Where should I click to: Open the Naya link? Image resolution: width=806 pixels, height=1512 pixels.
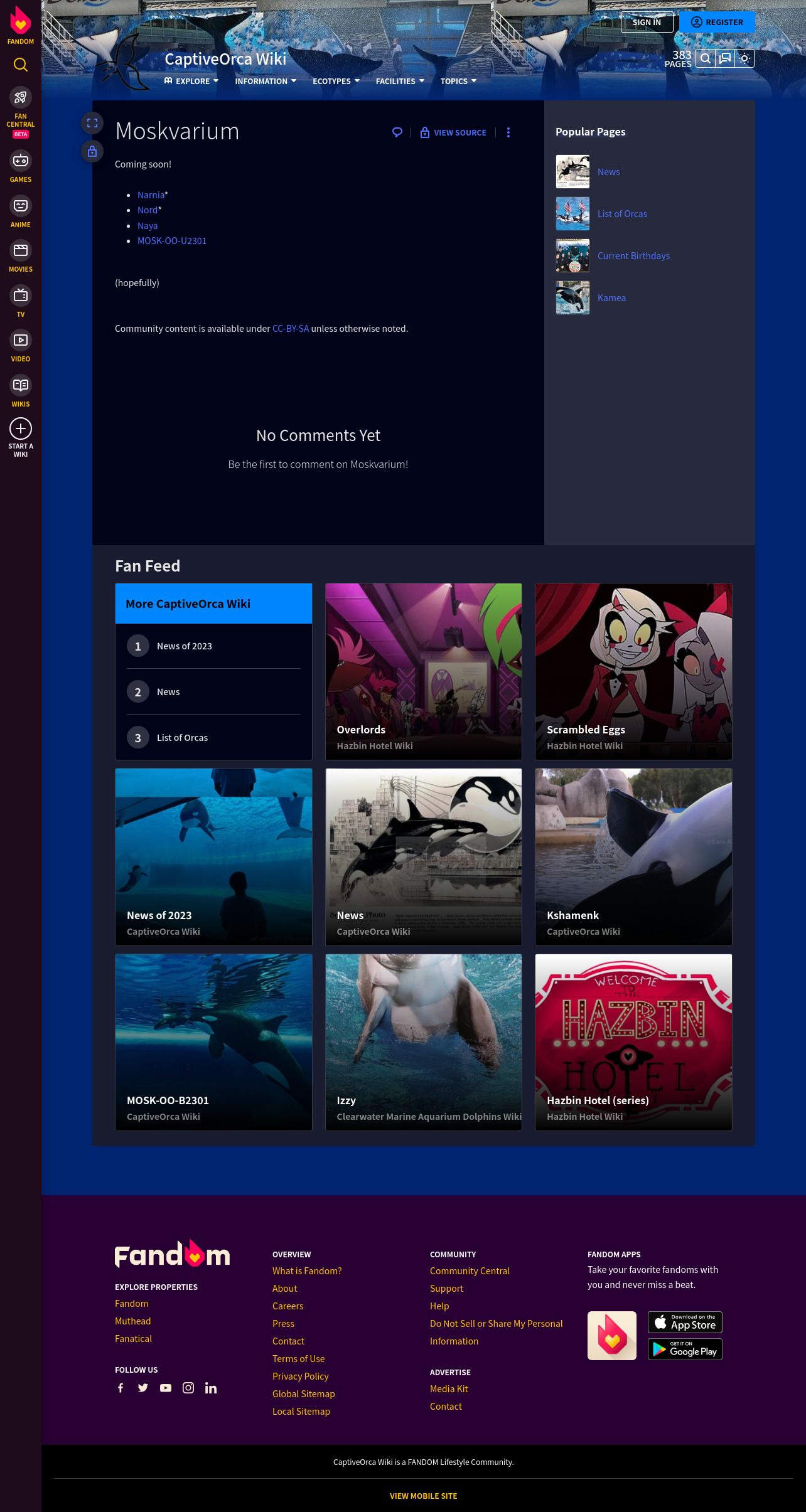[x=148, y=226]
